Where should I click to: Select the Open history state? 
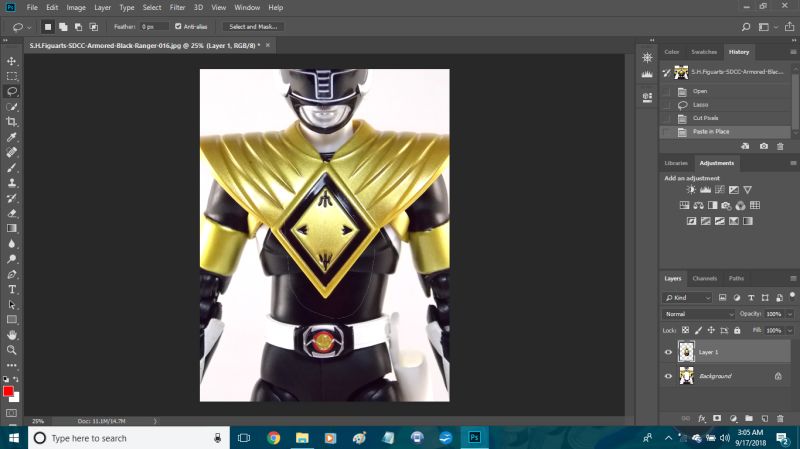click(x=726, y=91)
